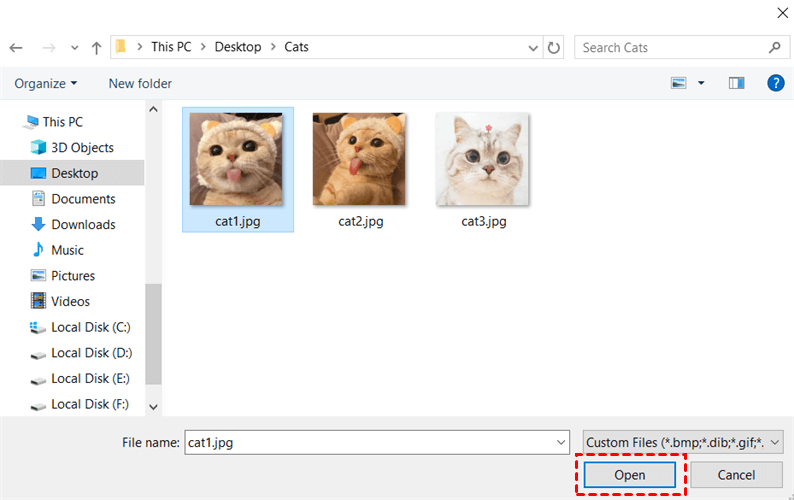Select Desktop in the sidebar

(x=72, y=173)
